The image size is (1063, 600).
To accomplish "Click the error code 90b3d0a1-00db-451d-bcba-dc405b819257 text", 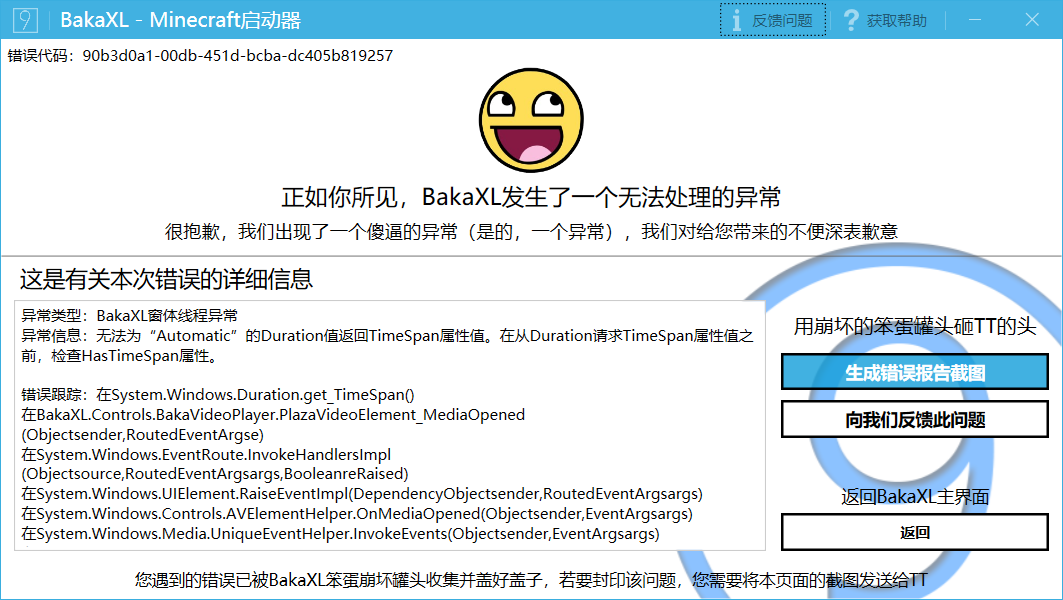I will [238, 56].
